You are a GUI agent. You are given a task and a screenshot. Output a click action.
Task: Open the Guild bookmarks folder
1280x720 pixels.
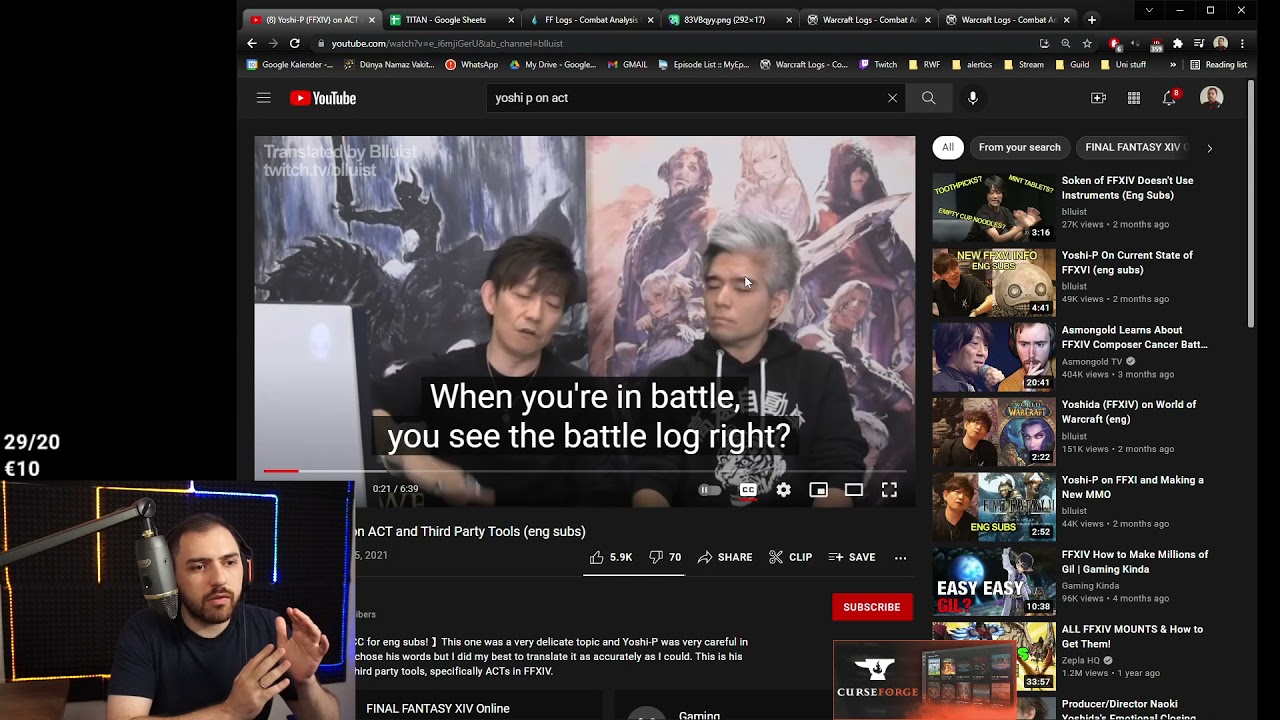point(1071,65)
